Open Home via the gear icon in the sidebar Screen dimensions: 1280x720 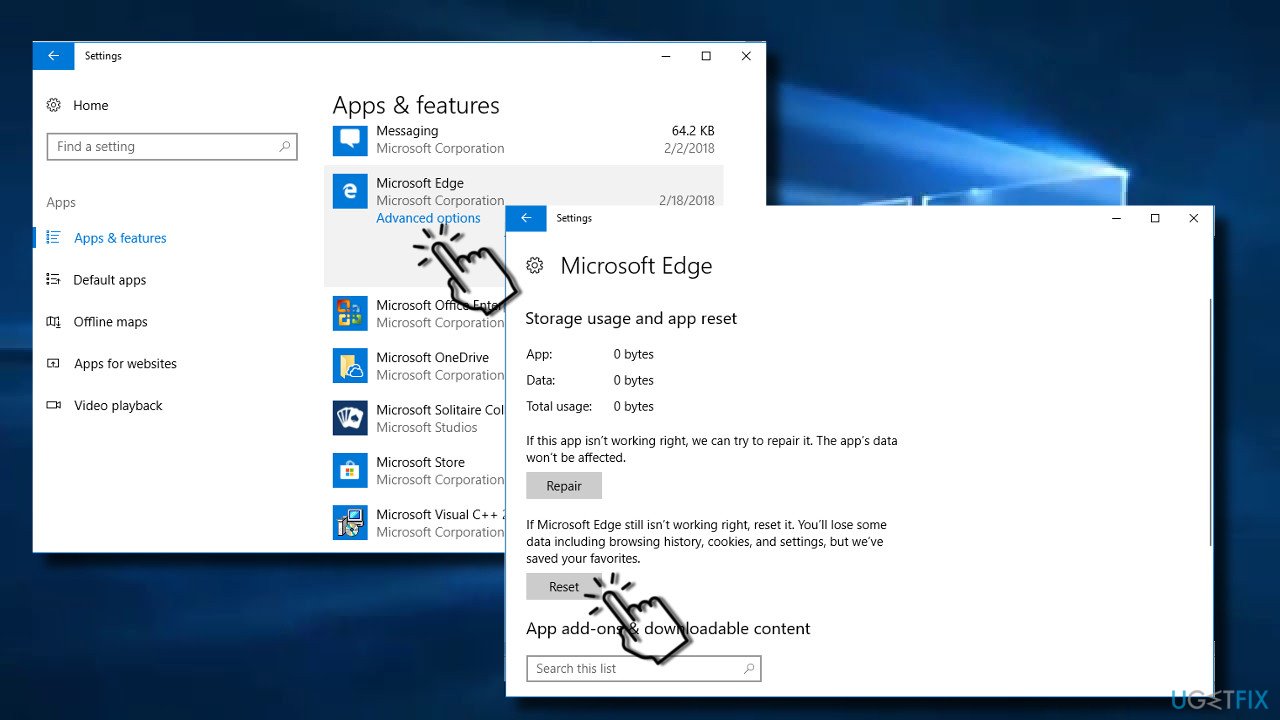(x=54, y=105)
